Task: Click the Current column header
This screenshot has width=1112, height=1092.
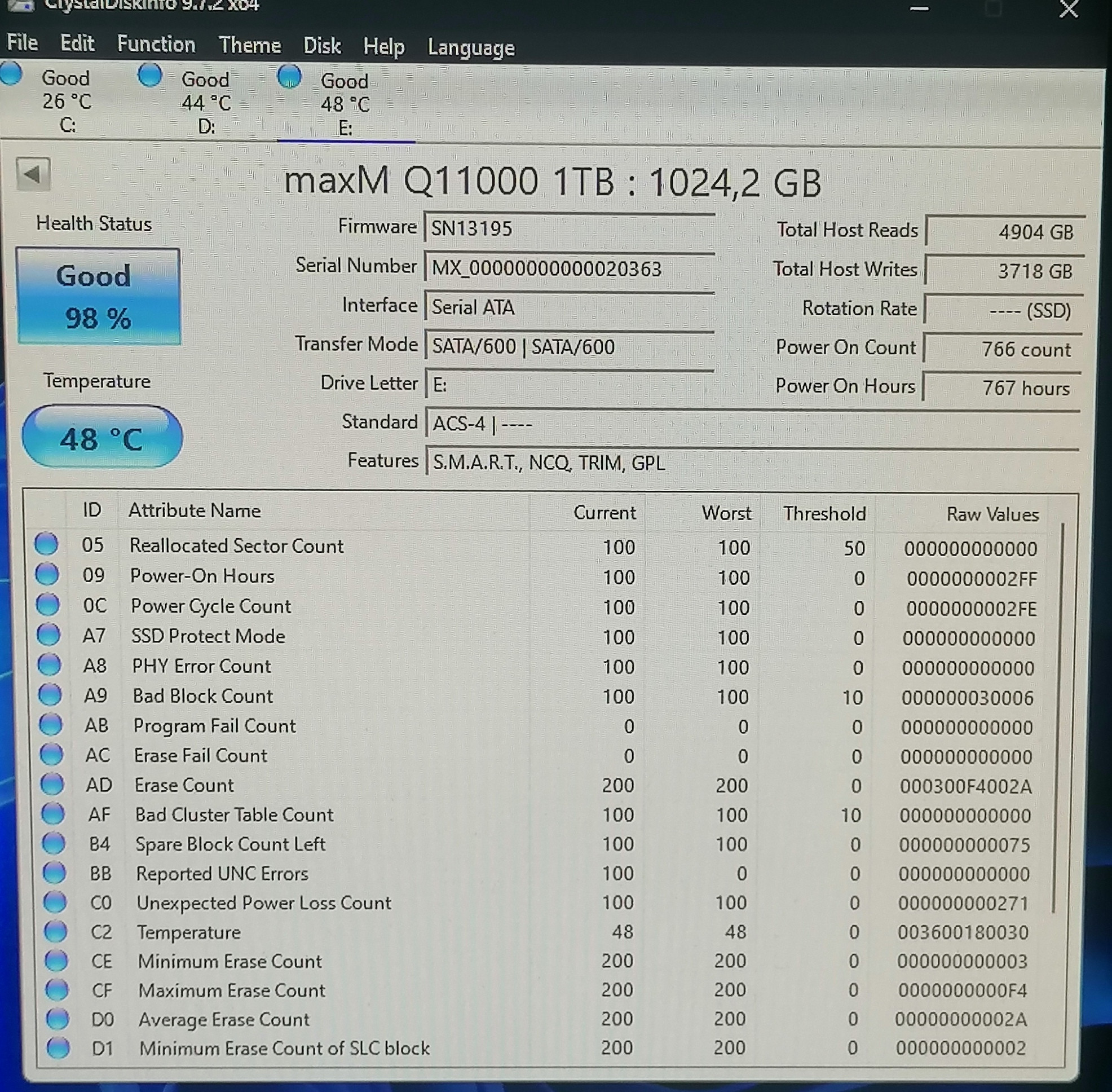Action: tap(604, 512)
